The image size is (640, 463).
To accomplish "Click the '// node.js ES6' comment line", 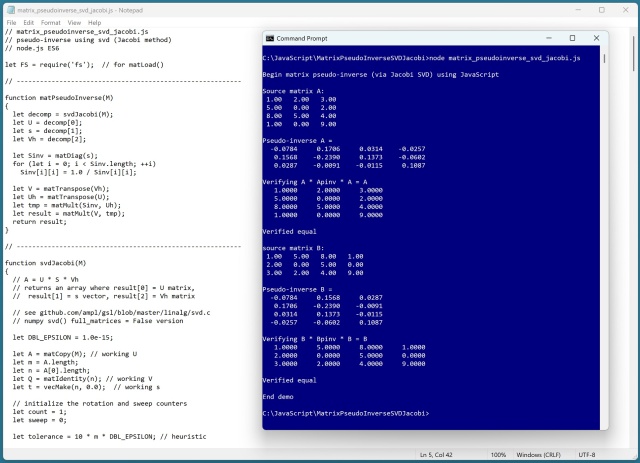I will 32,48.
